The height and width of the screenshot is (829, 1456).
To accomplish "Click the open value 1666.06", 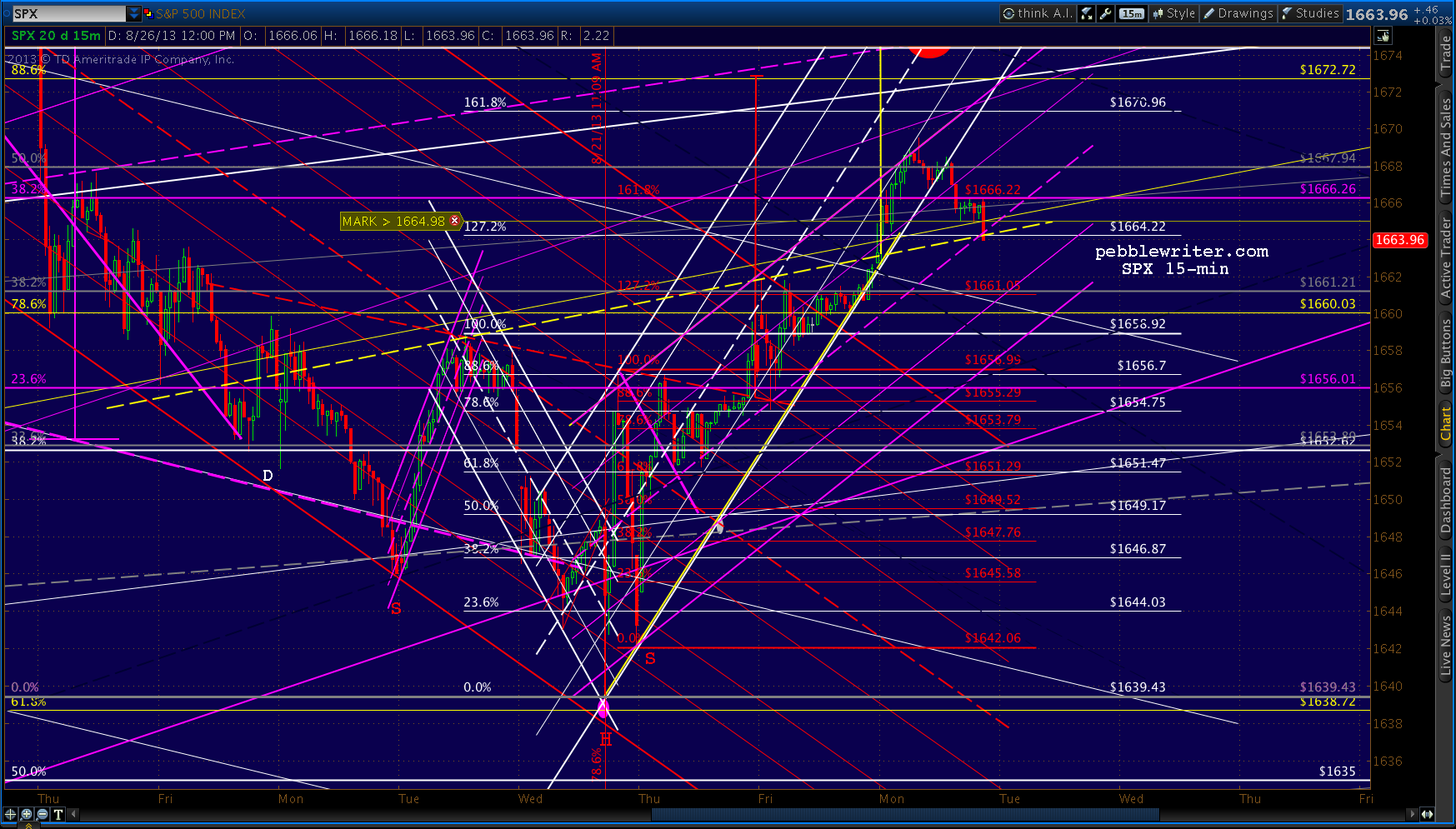I will [x=293, y=36].
